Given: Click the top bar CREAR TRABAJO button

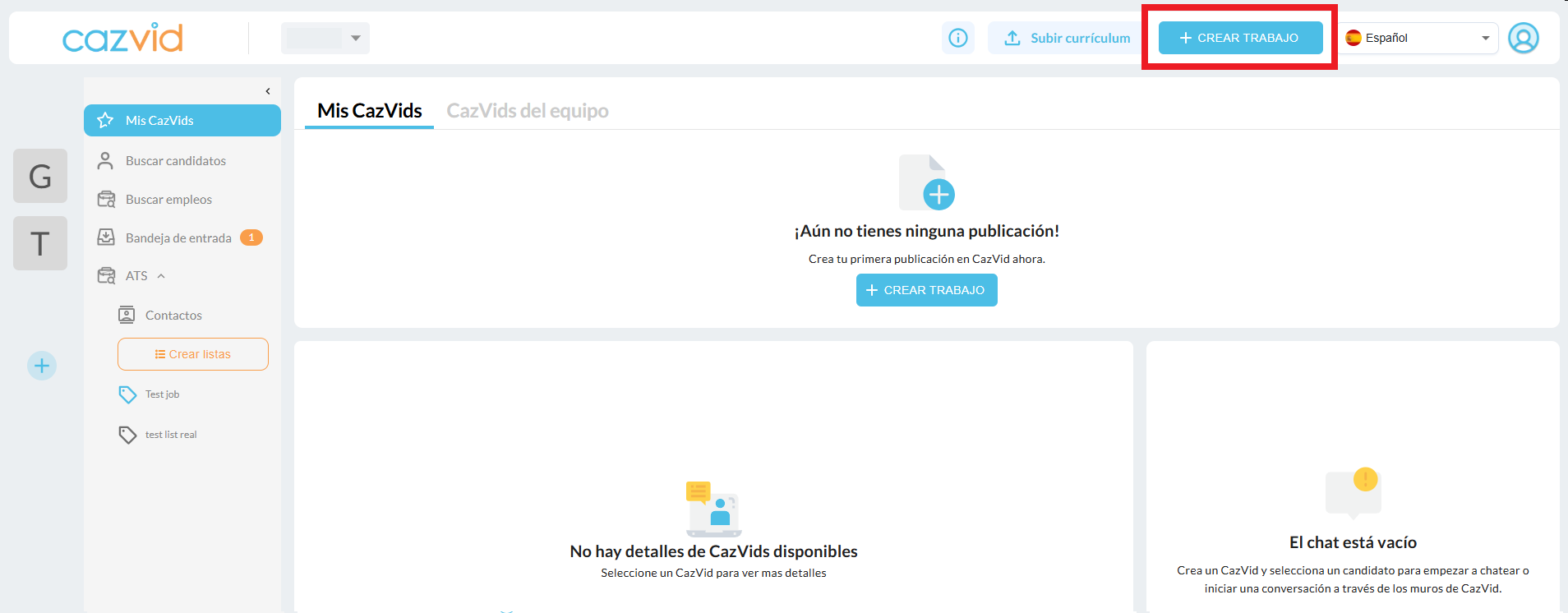Looking at the screenshot, I should [x=1240, y=38].
